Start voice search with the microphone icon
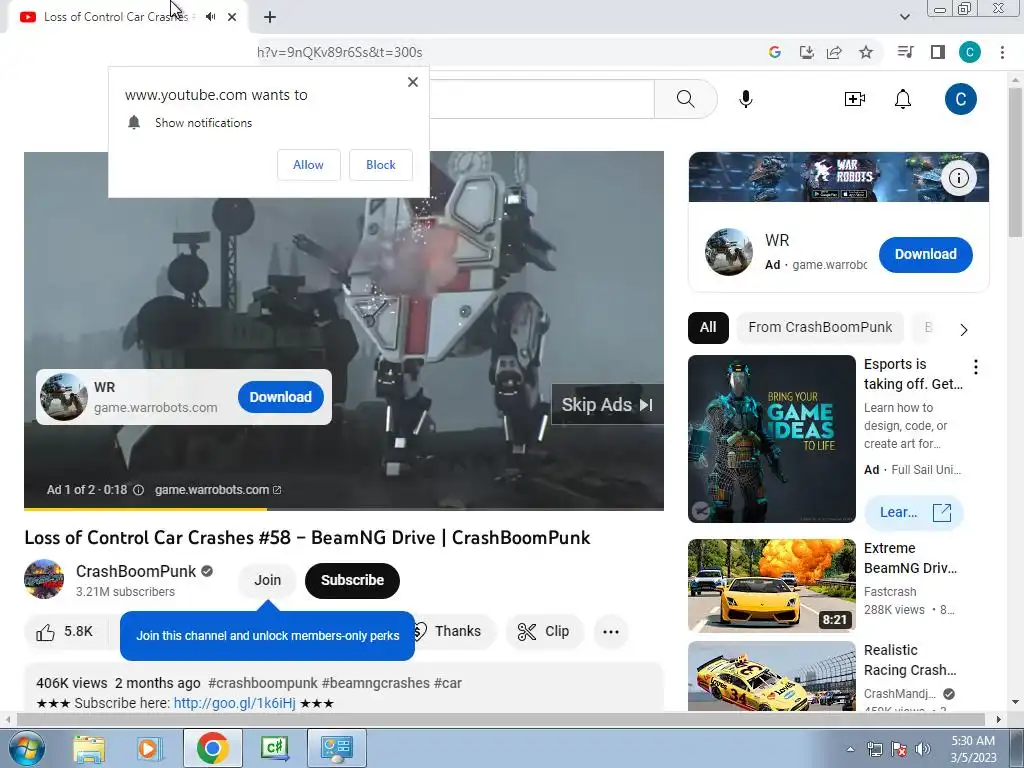The width and height of the screenshot is (1024, 768). (746, 99)
